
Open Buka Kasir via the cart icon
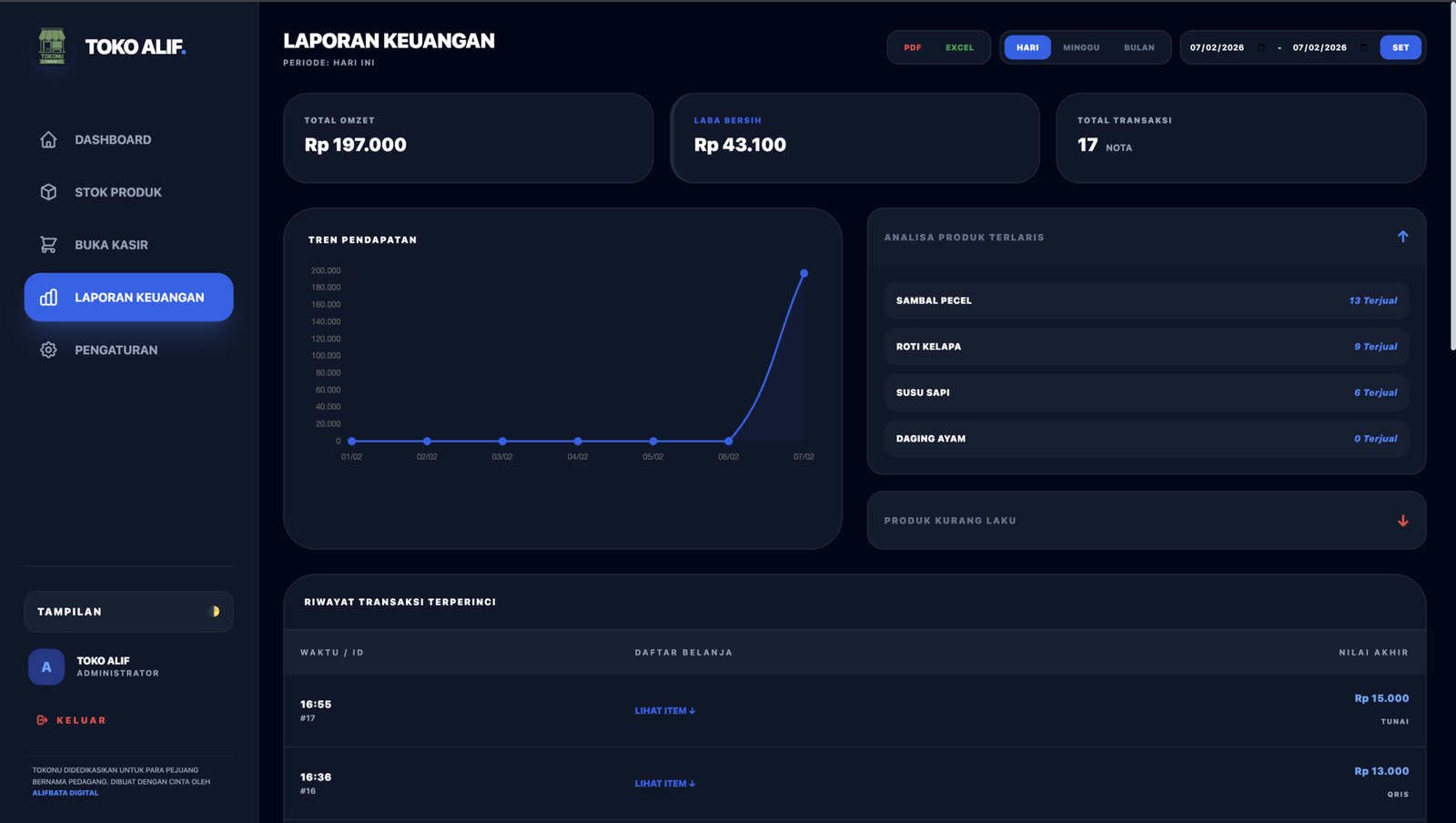pos(48,245)
